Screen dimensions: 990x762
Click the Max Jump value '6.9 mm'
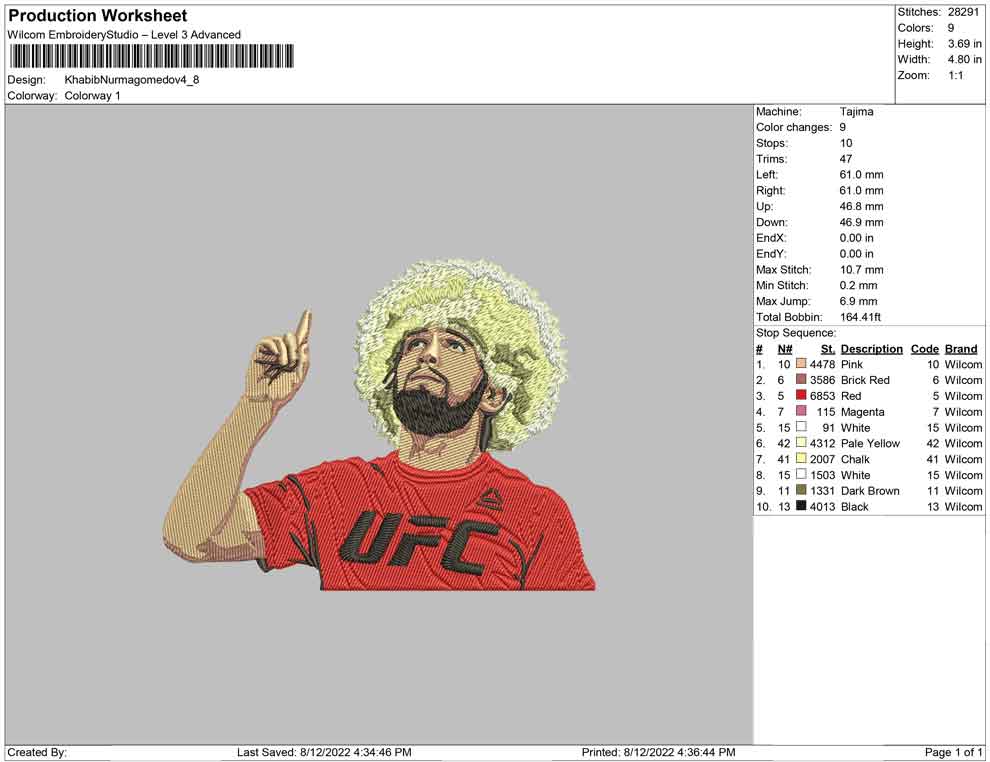pyautogui.click(x=858, y=301)
